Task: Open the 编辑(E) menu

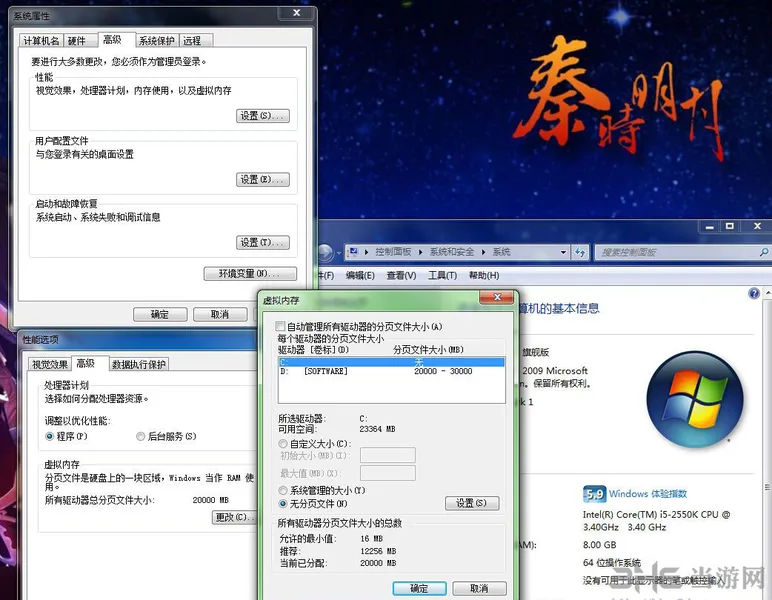Action: (360, 276)
